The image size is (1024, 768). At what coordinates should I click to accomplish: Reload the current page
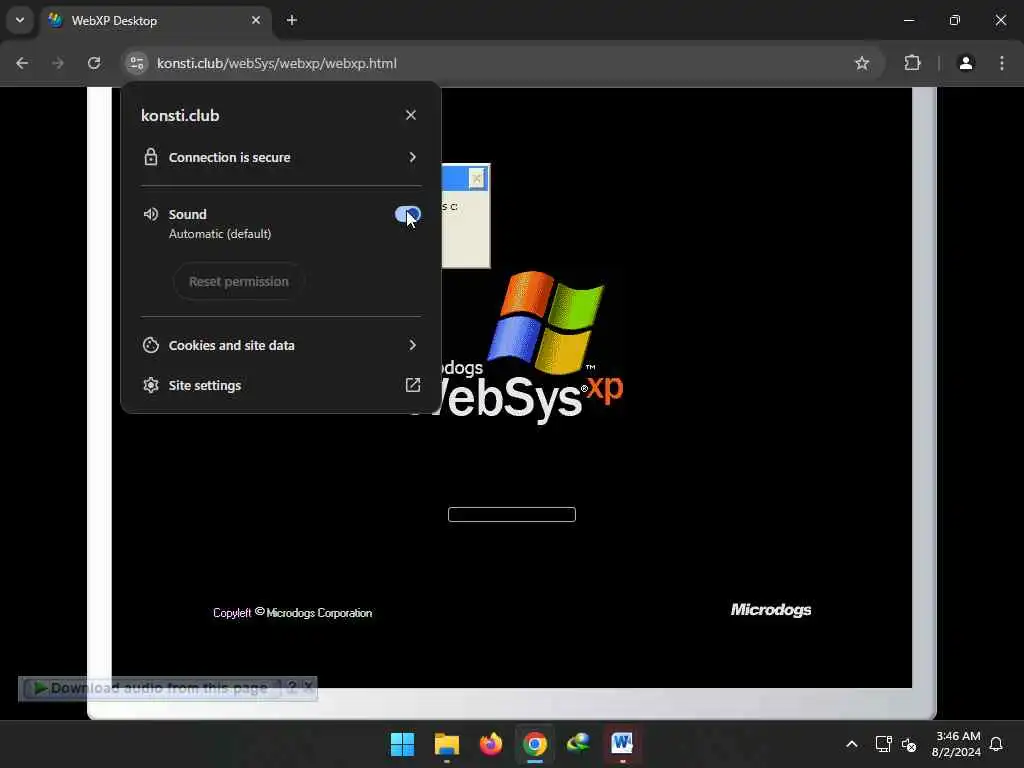(94, 63)
